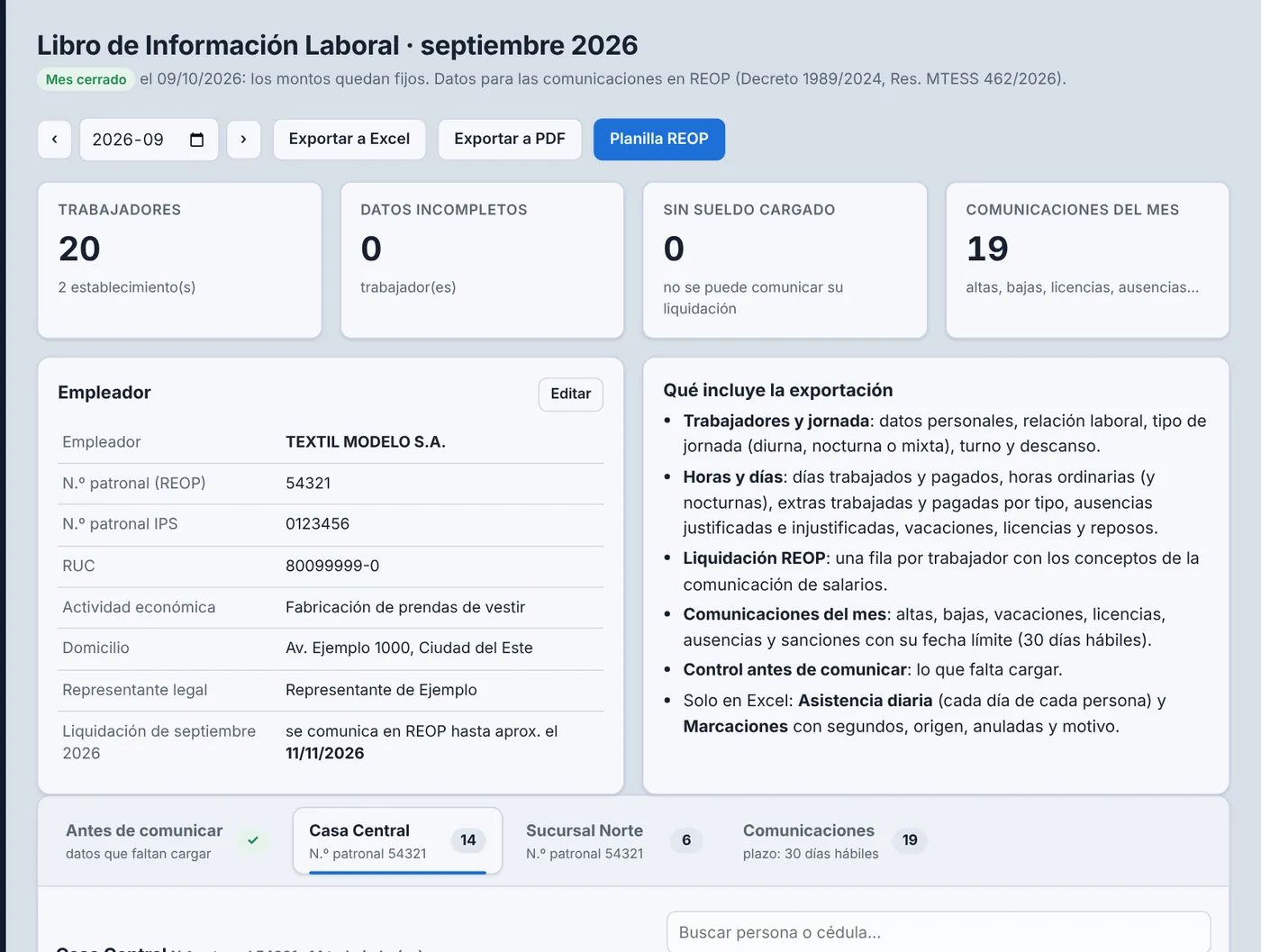
Task: Click Exportar a PDF button
Action: [510, 140]
